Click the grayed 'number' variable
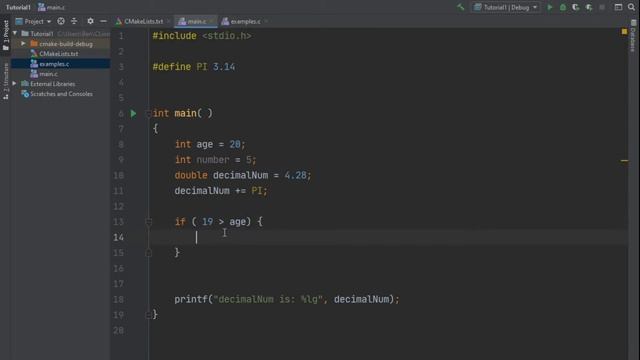Image resolution: width=640 pixels, height=360 pixels. [213, 160]
